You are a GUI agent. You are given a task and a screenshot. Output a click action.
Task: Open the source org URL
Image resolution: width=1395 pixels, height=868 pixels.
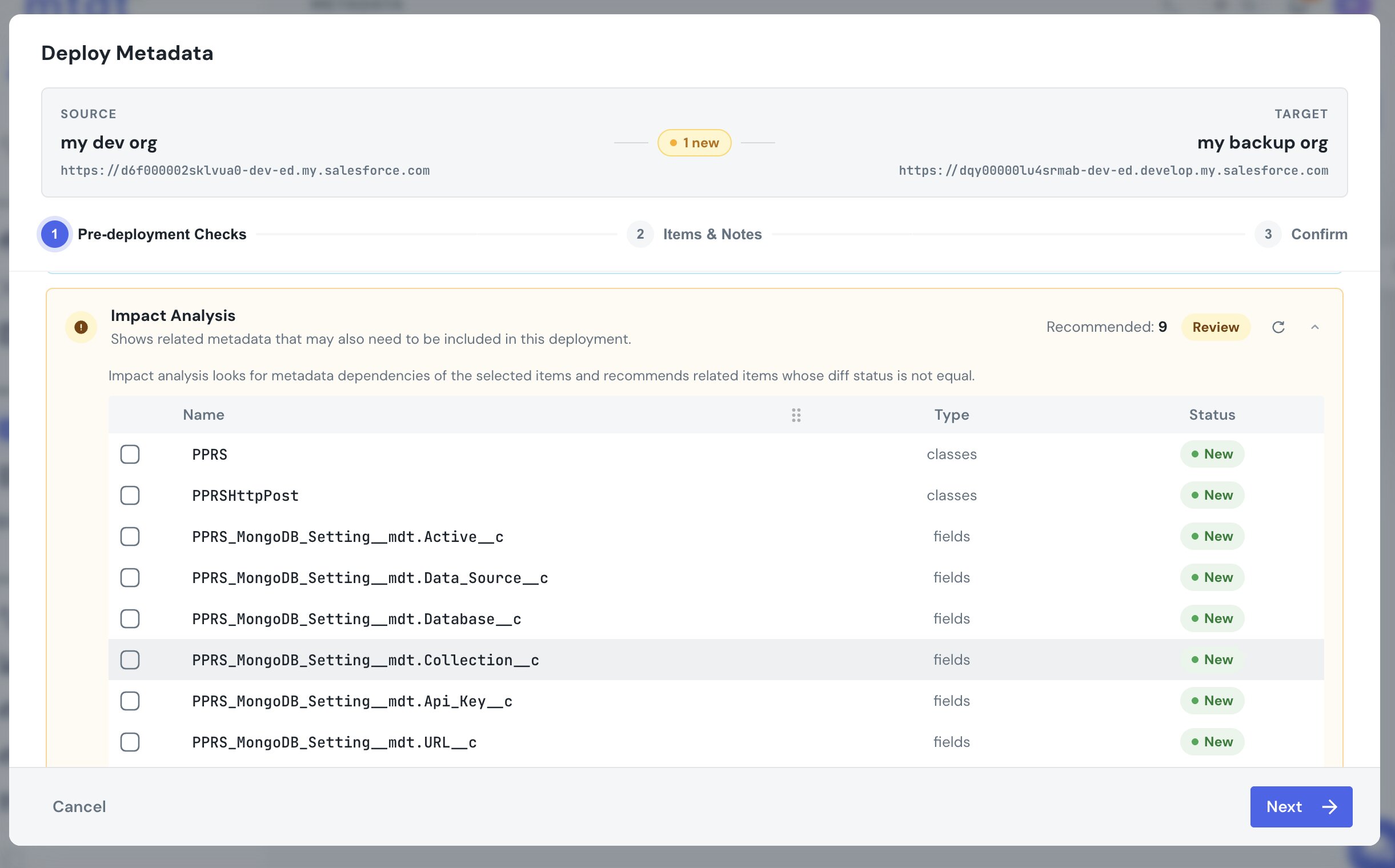click(245, 171)
